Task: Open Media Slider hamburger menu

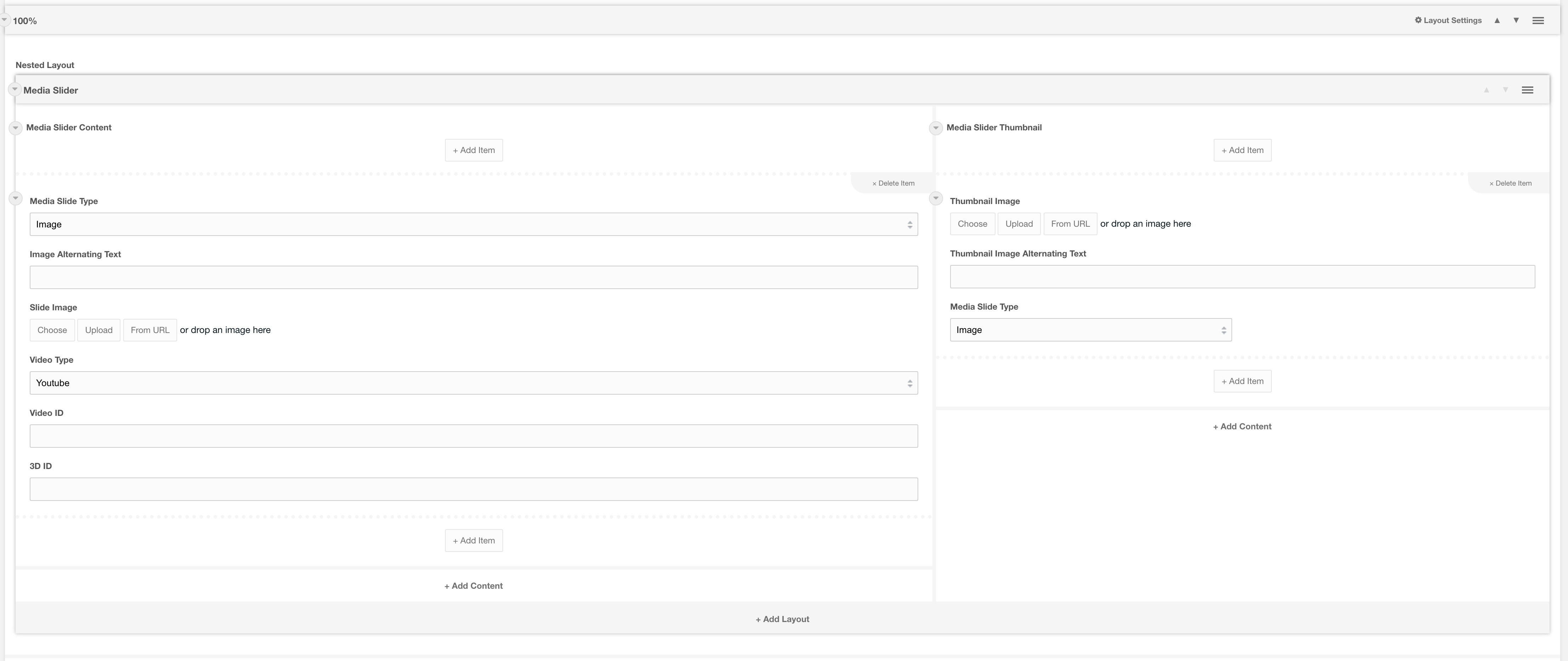Action: [x=1527, y=90]
